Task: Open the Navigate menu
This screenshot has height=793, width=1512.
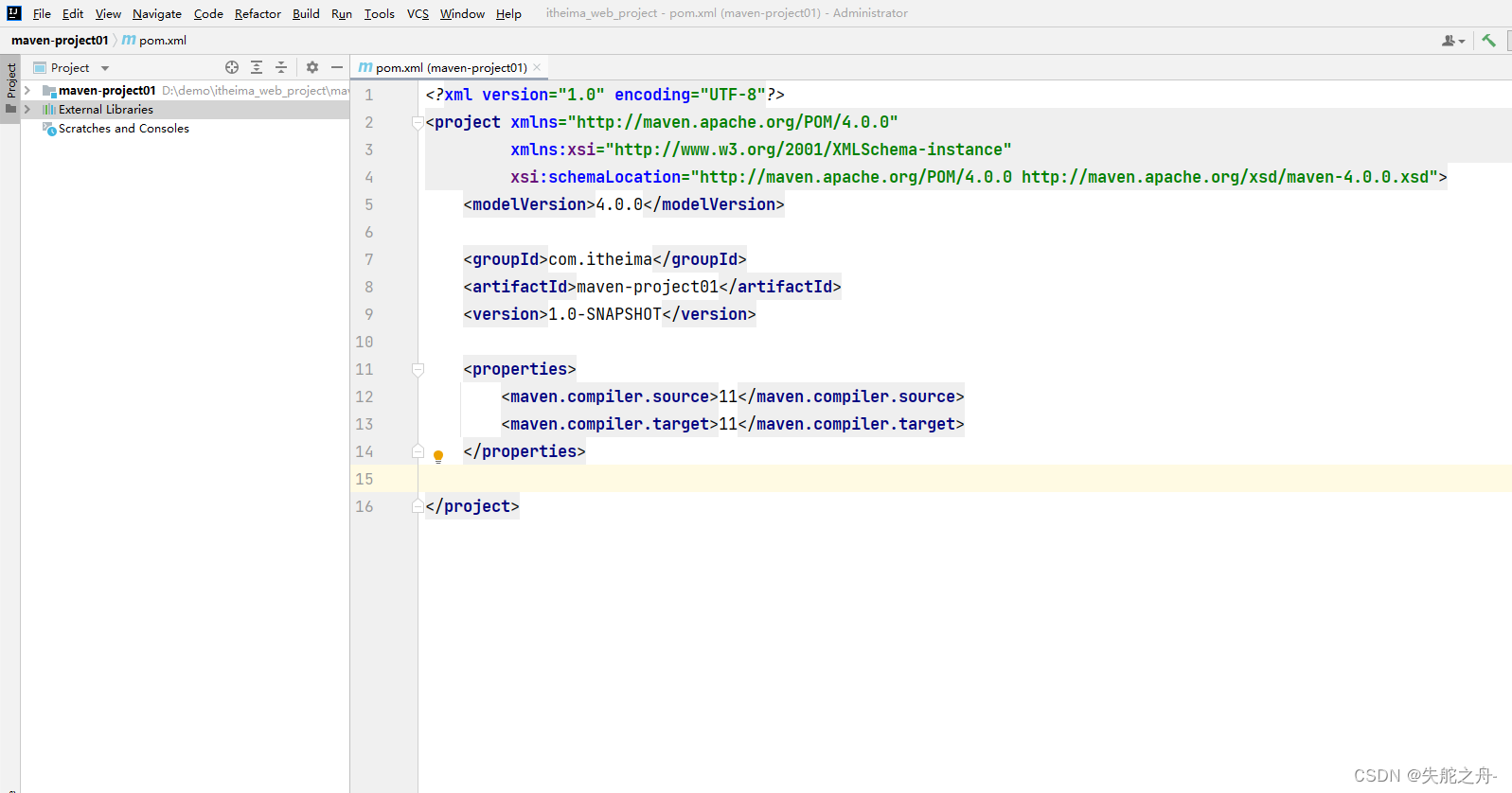Action: (x=157, y=13)
